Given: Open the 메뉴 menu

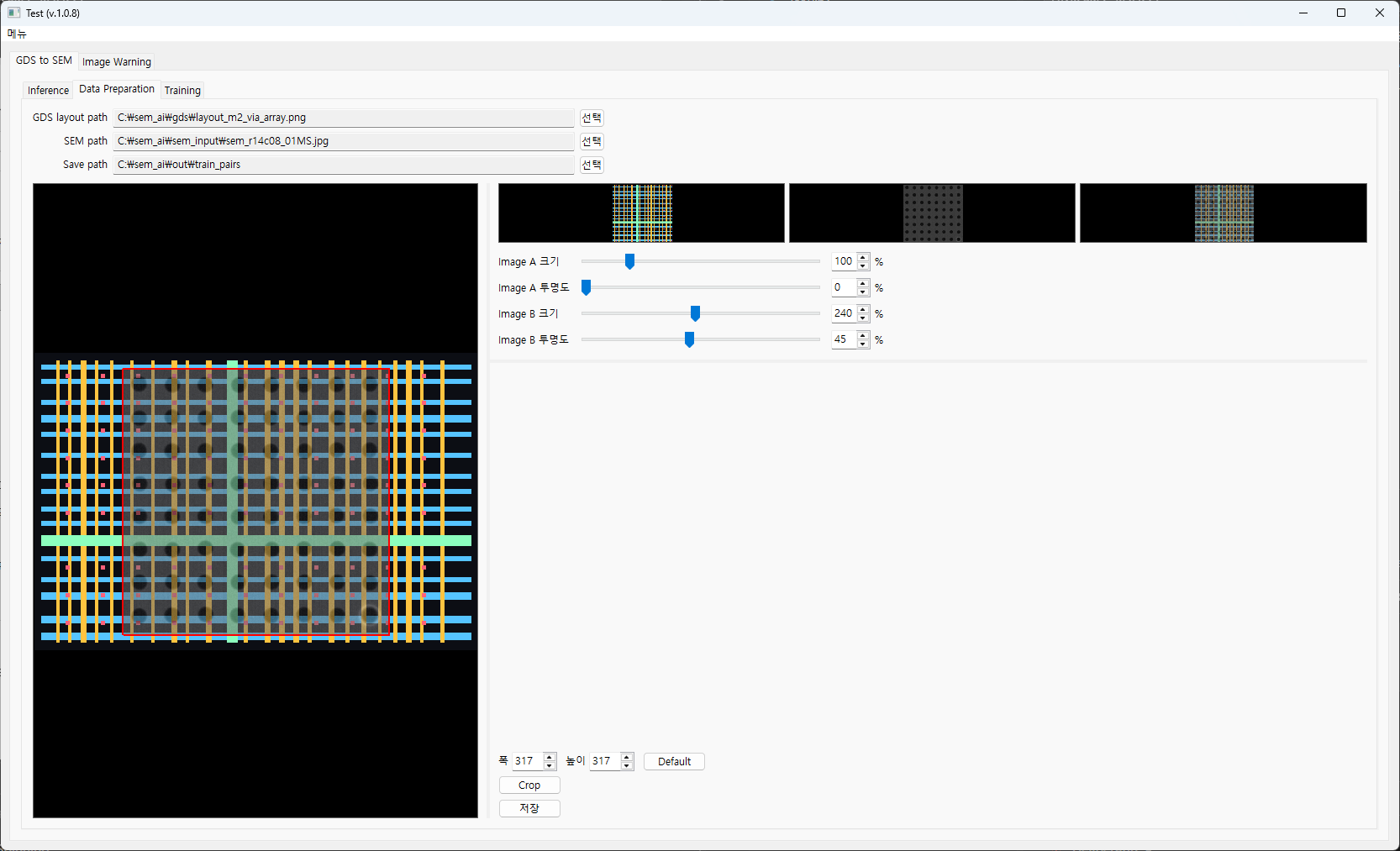Looking at the screenshot, I should tap(17, 34).
